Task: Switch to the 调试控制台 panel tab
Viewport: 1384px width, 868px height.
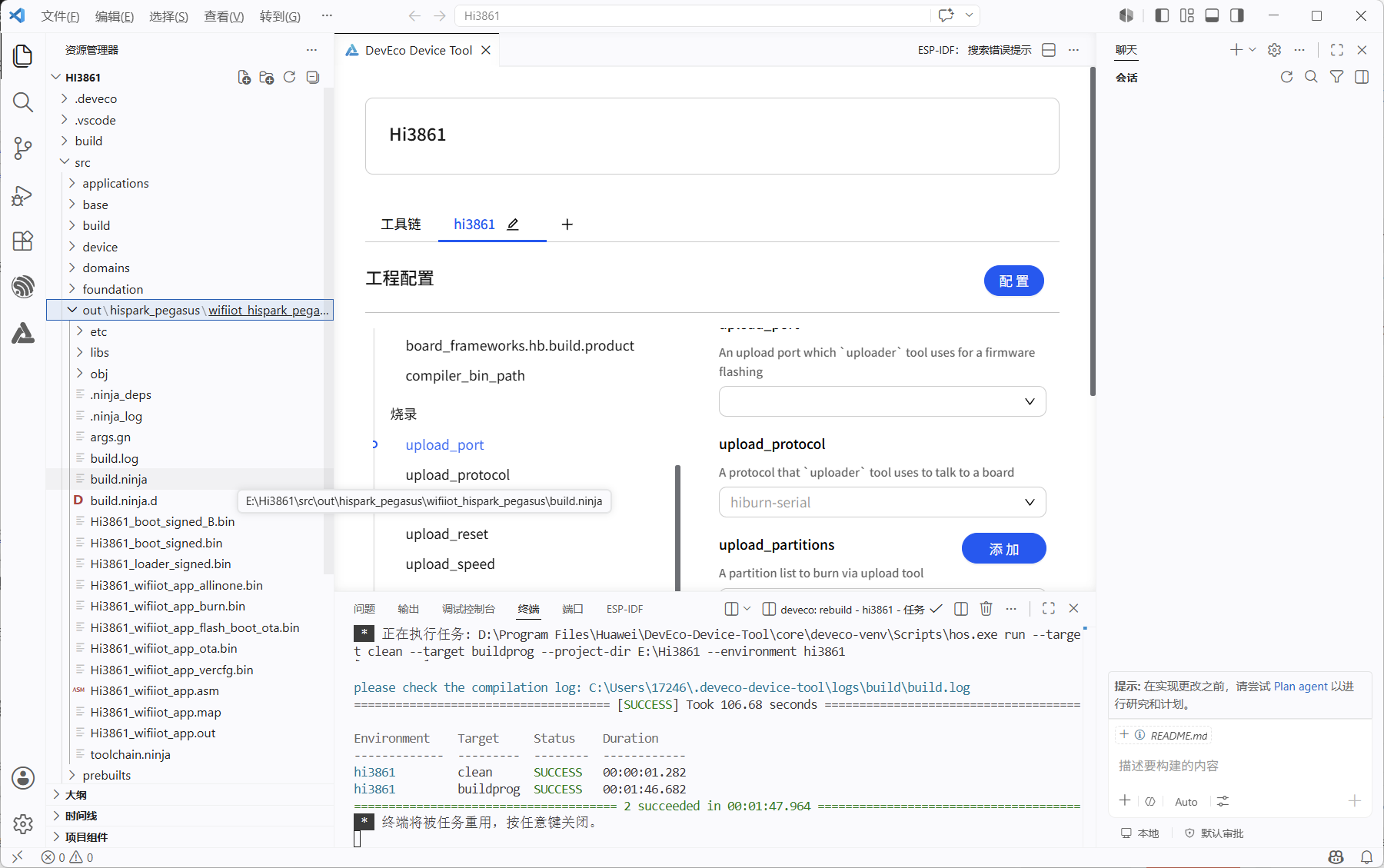Action: [x=468, y=609]
